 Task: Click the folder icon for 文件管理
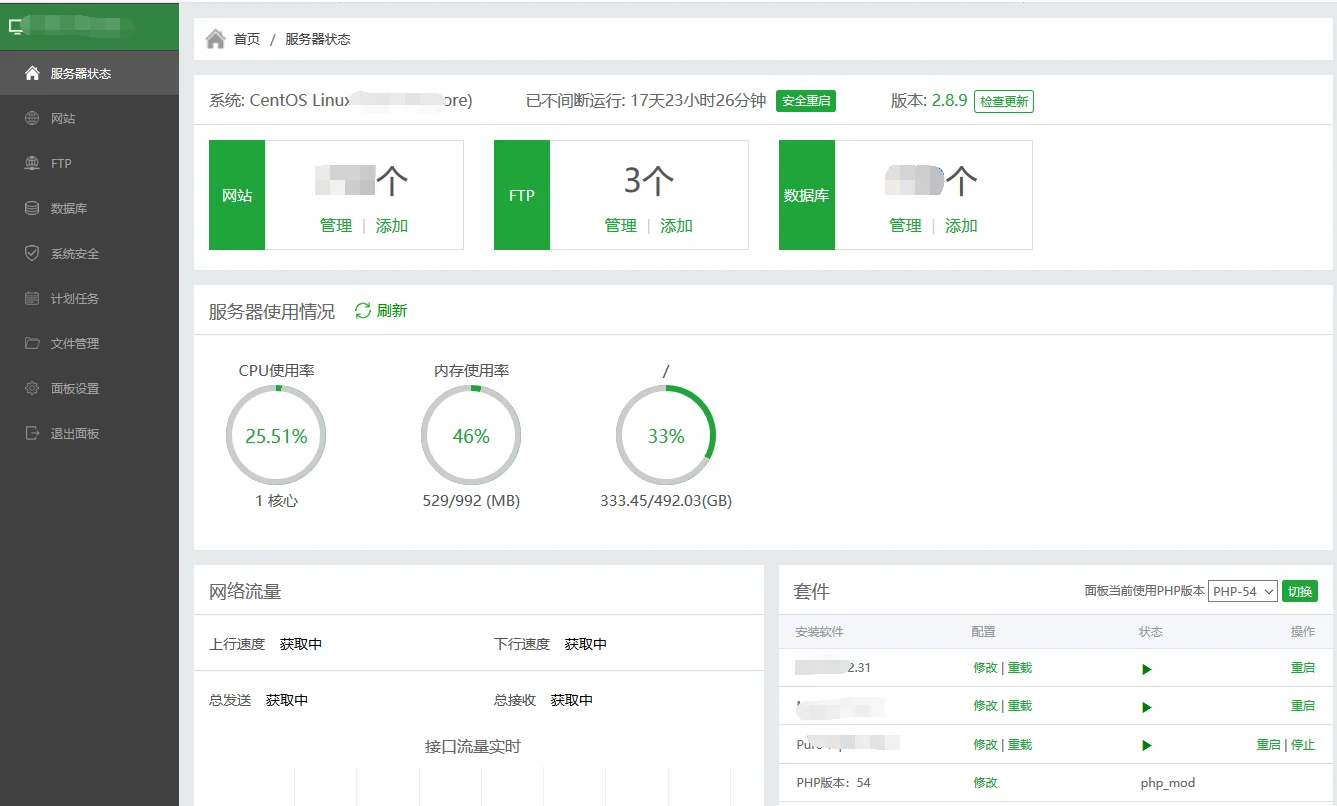click(32, 343)
